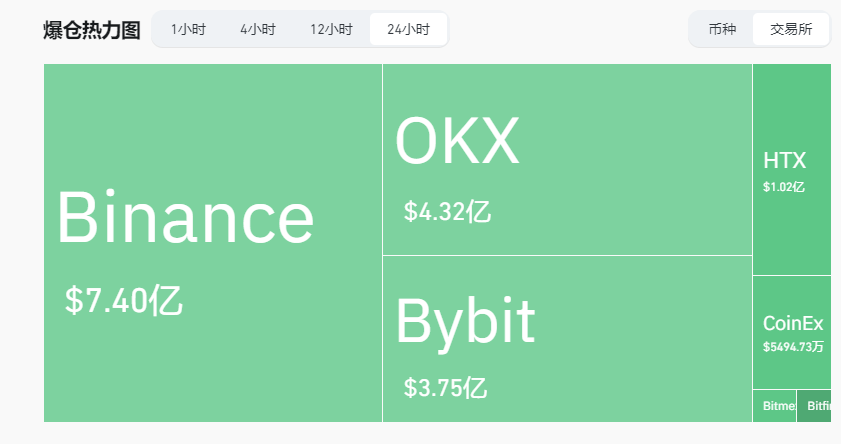Switch to the 1小时 time range

[188, 29]
